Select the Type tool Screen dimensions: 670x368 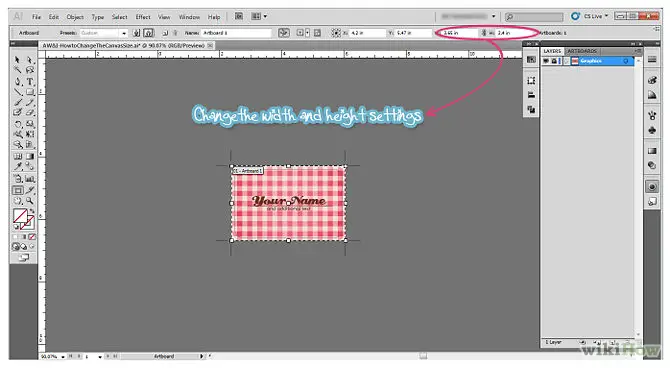click(x=29, y=81)
